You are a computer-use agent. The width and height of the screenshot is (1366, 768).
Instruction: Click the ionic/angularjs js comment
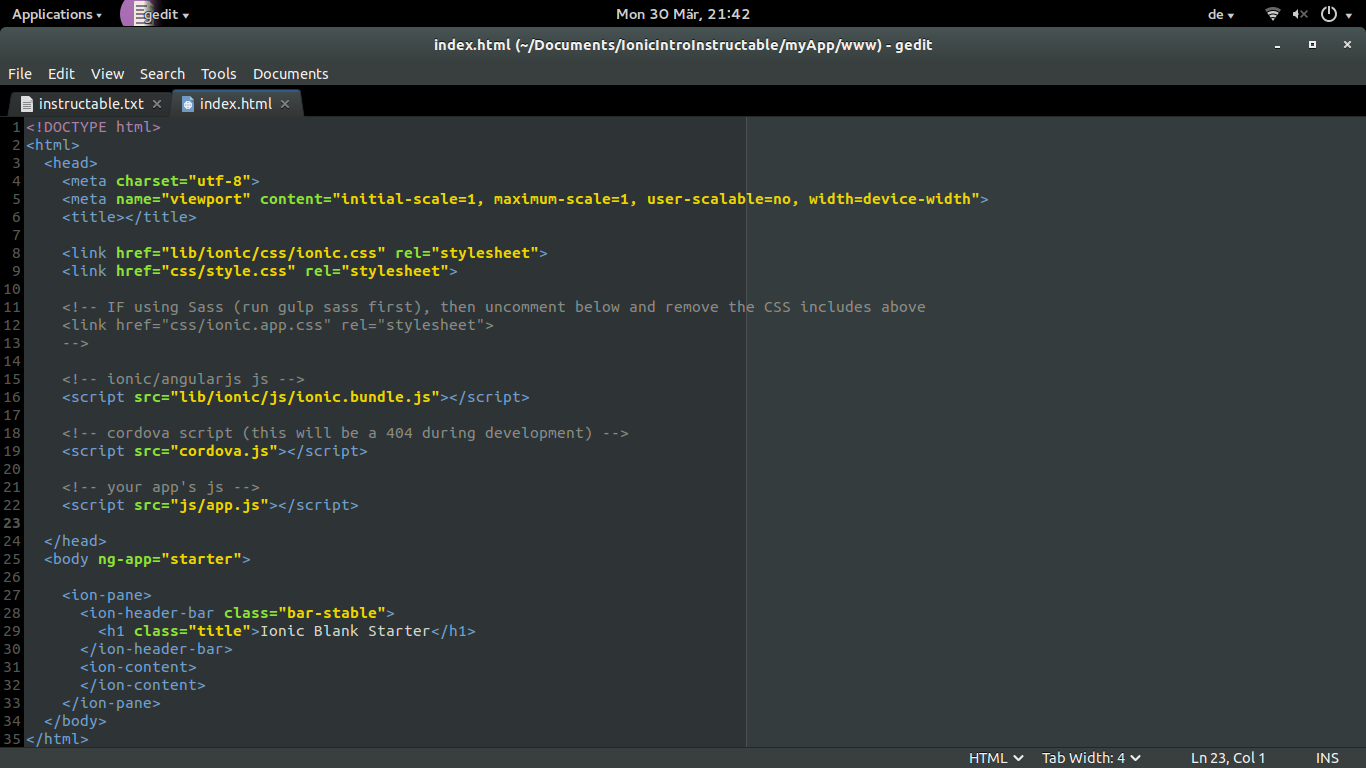coord(183,379)
